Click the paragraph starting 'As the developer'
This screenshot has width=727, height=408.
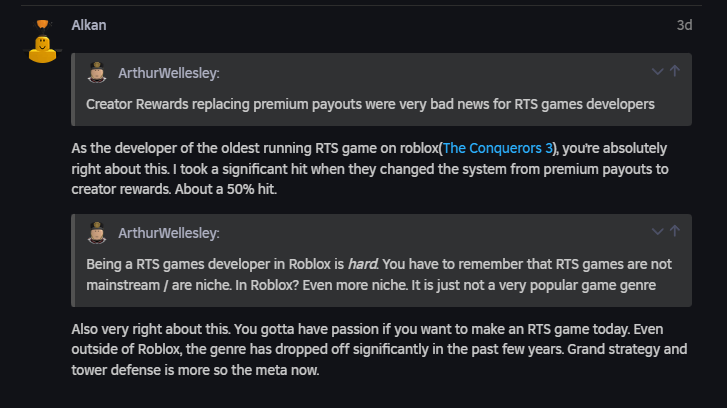(x=370, y=169)
